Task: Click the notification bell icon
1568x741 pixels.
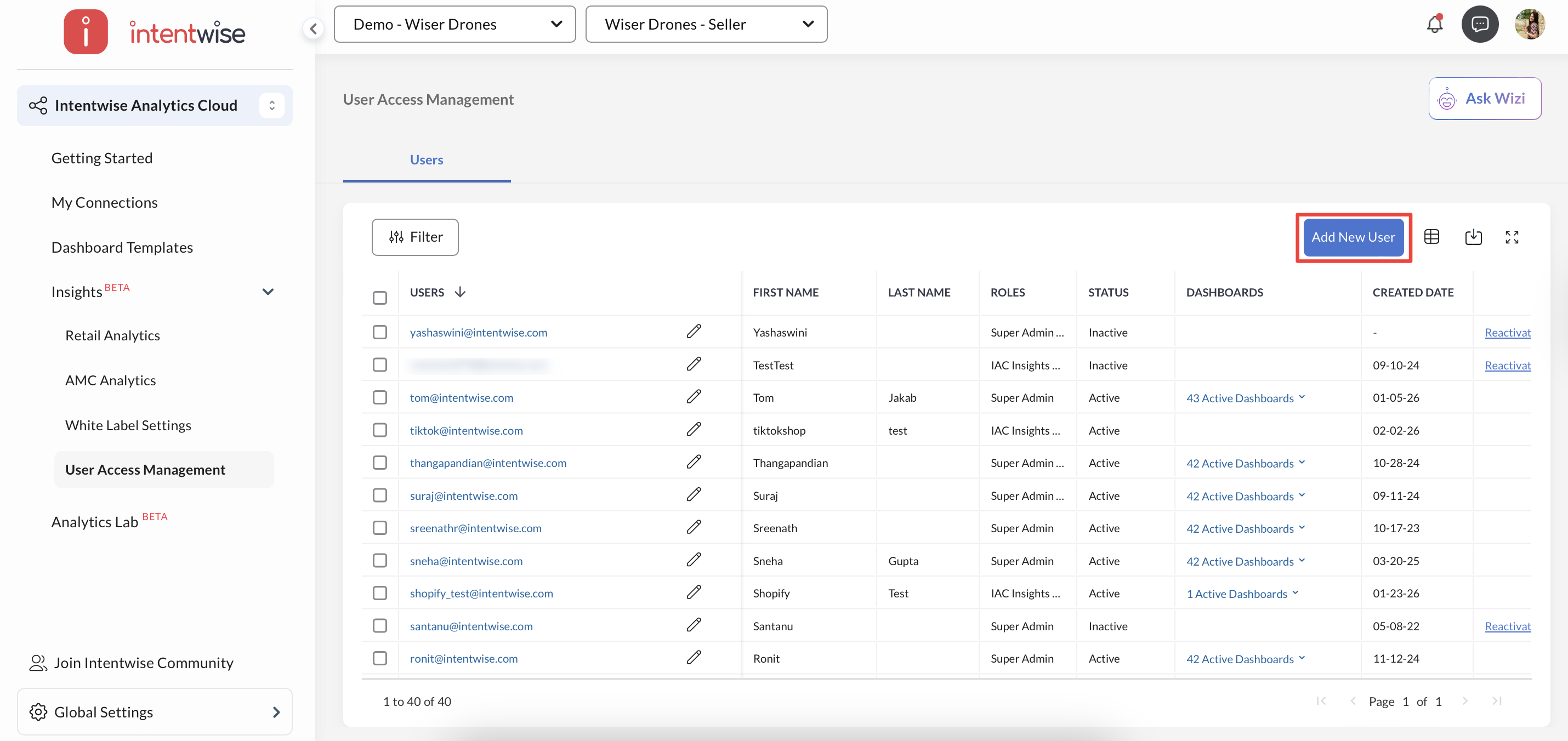Action: (1435, 24)
